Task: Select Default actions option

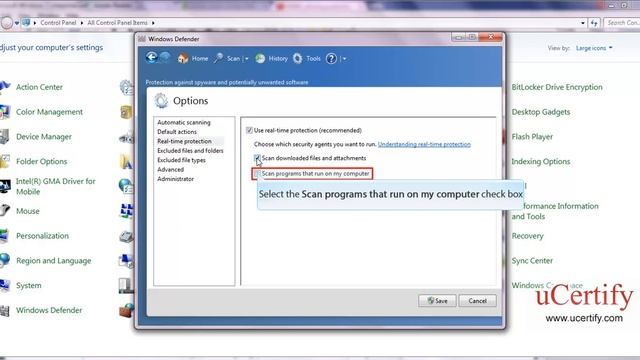Action: [x=177, y=132]
